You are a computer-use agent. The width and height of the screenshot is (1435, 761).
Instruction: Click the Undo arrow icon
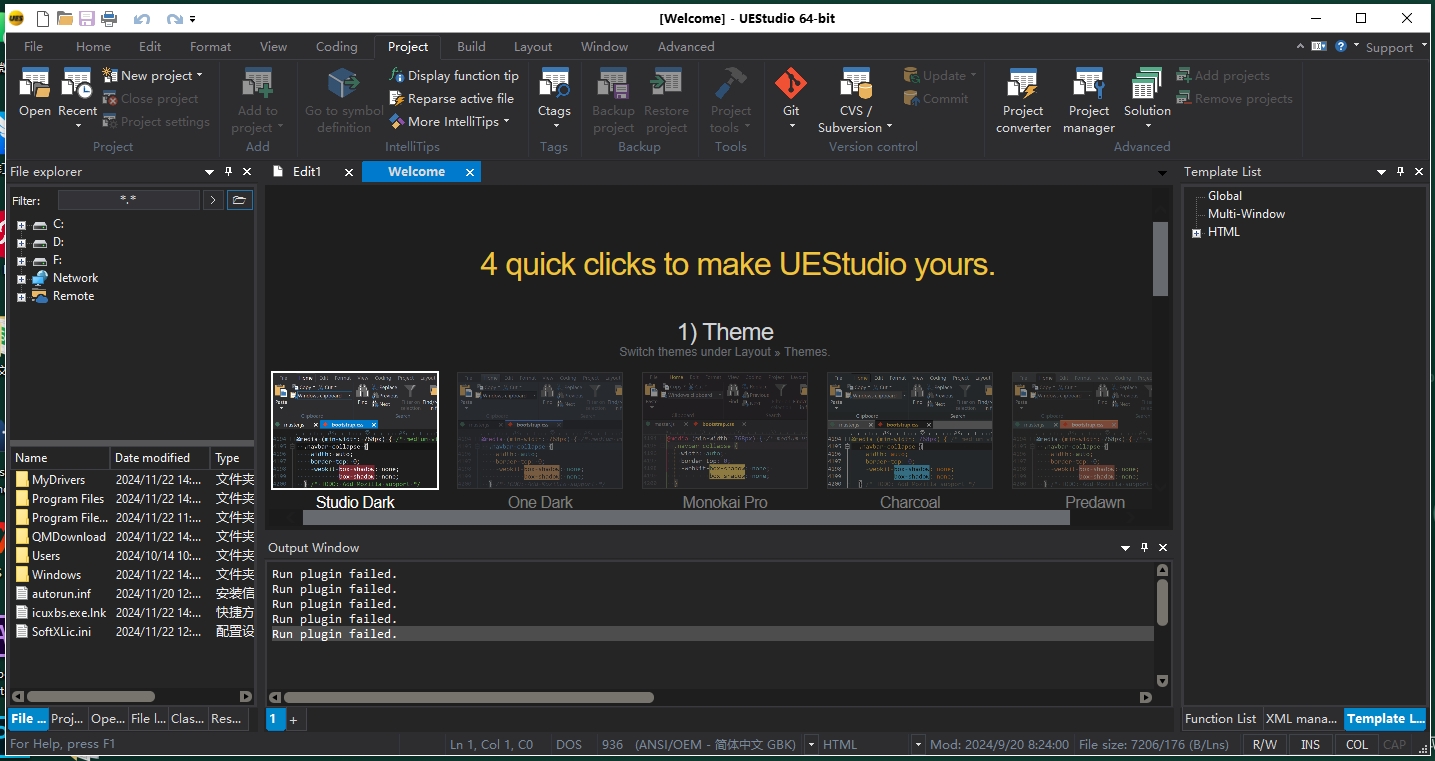(141, 19)
